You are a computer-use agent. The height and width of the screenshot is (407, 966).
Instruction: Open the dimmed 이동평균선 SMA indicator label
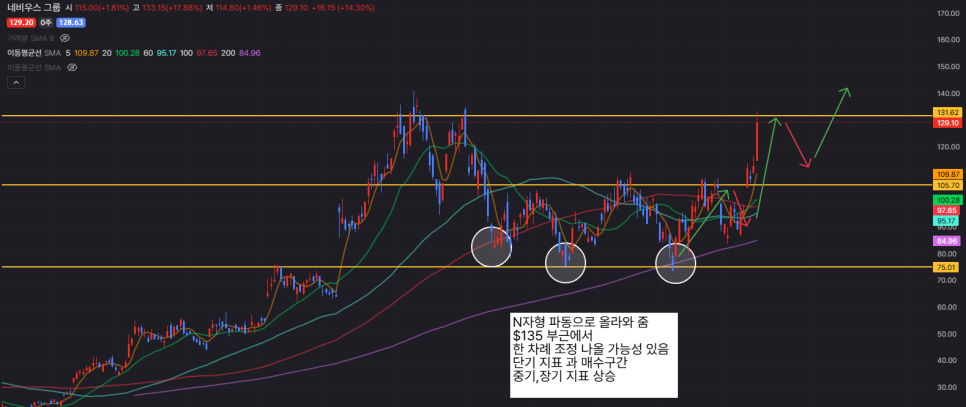[x=34, y=68]
